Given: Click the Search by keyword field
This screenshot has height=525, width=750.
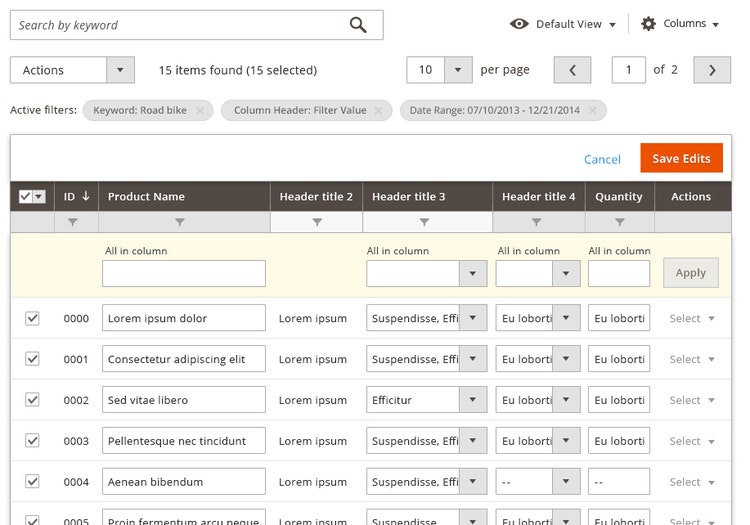Looking at the screenshot, I should click(180, 25).
